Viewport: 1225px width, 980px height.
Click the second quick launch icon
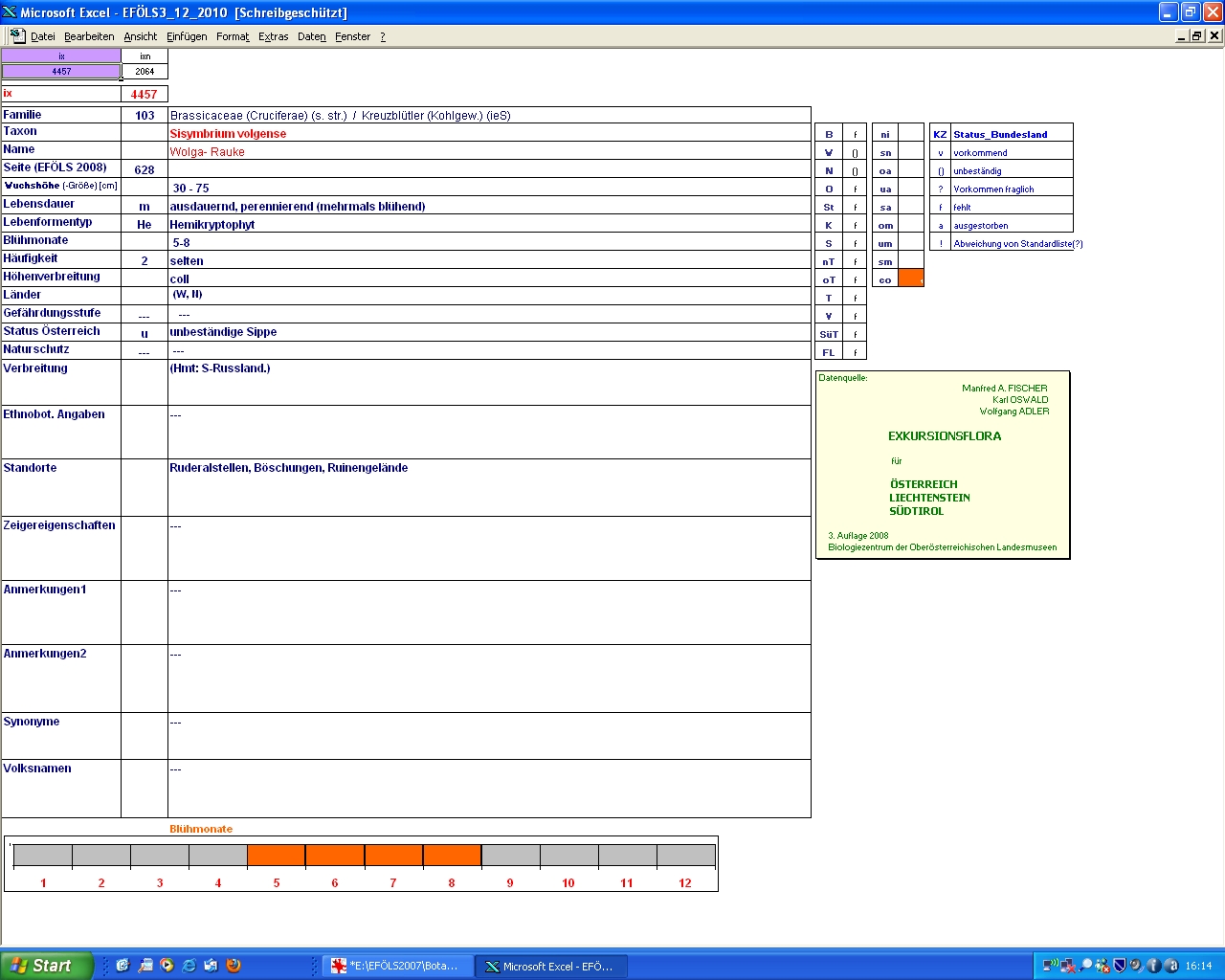(145, 966)
